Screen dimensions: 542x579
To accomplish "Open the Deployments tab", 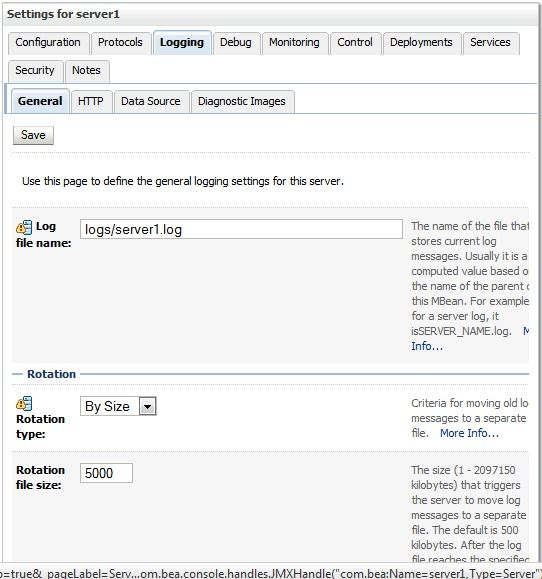I will pos(421,43).
